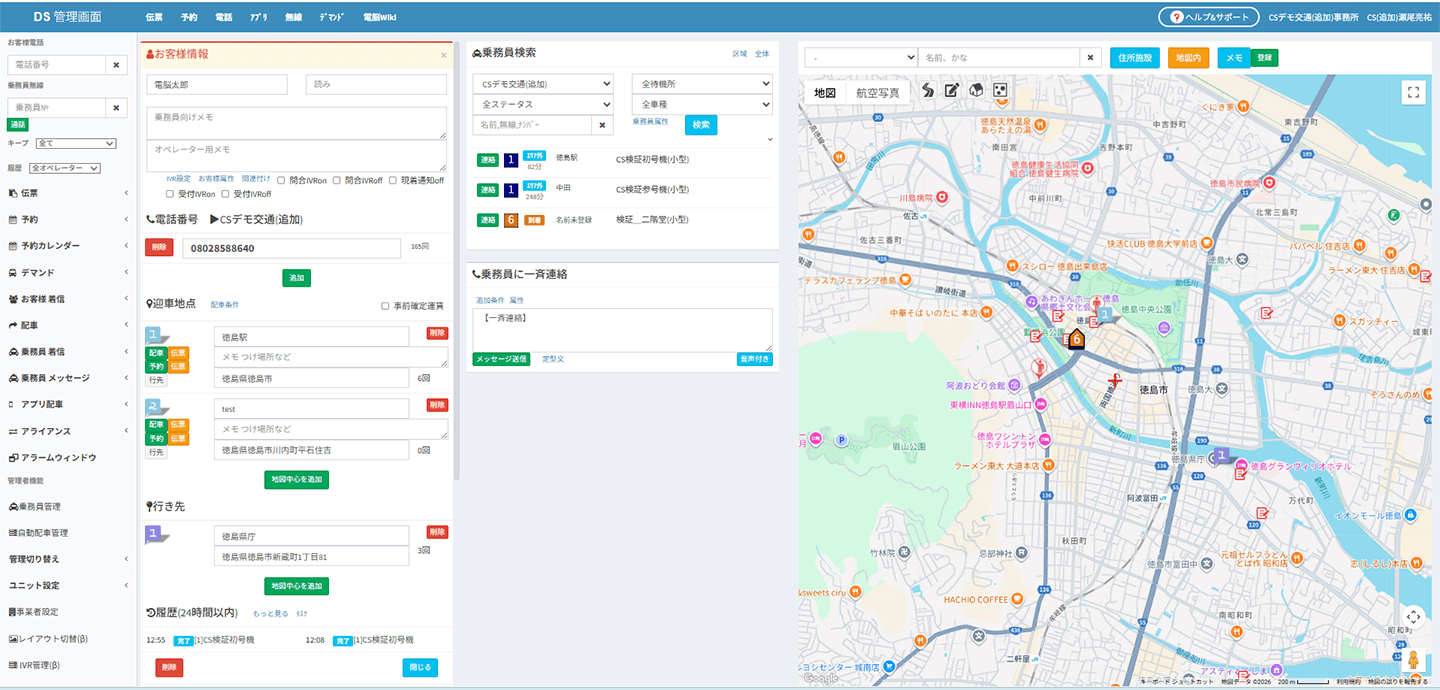Open the 全車種 vehicle type dropdown
The image size is (1440, 690).
click(x=701, y=104)
